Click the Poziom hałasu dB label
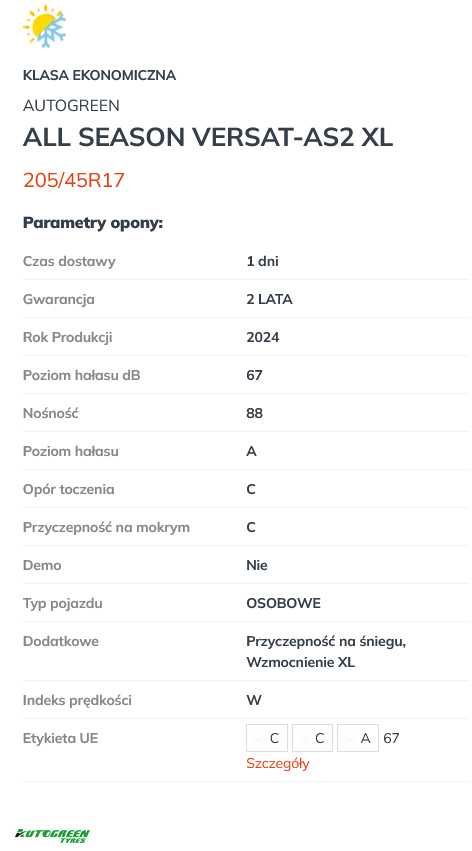The height and width of the screenshot is (851, 472). 81,375
